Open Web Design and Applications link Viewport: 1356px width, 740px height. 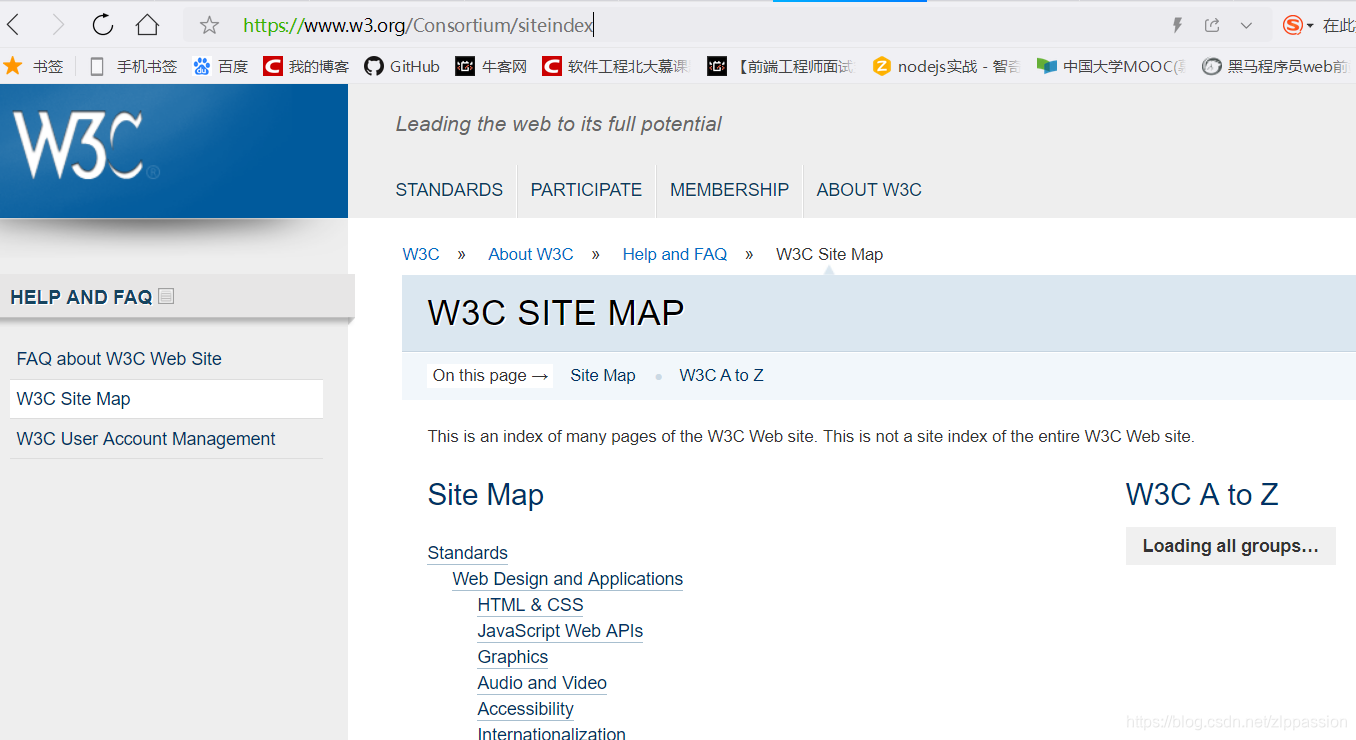pyautogui.click(x=567, y=579)
